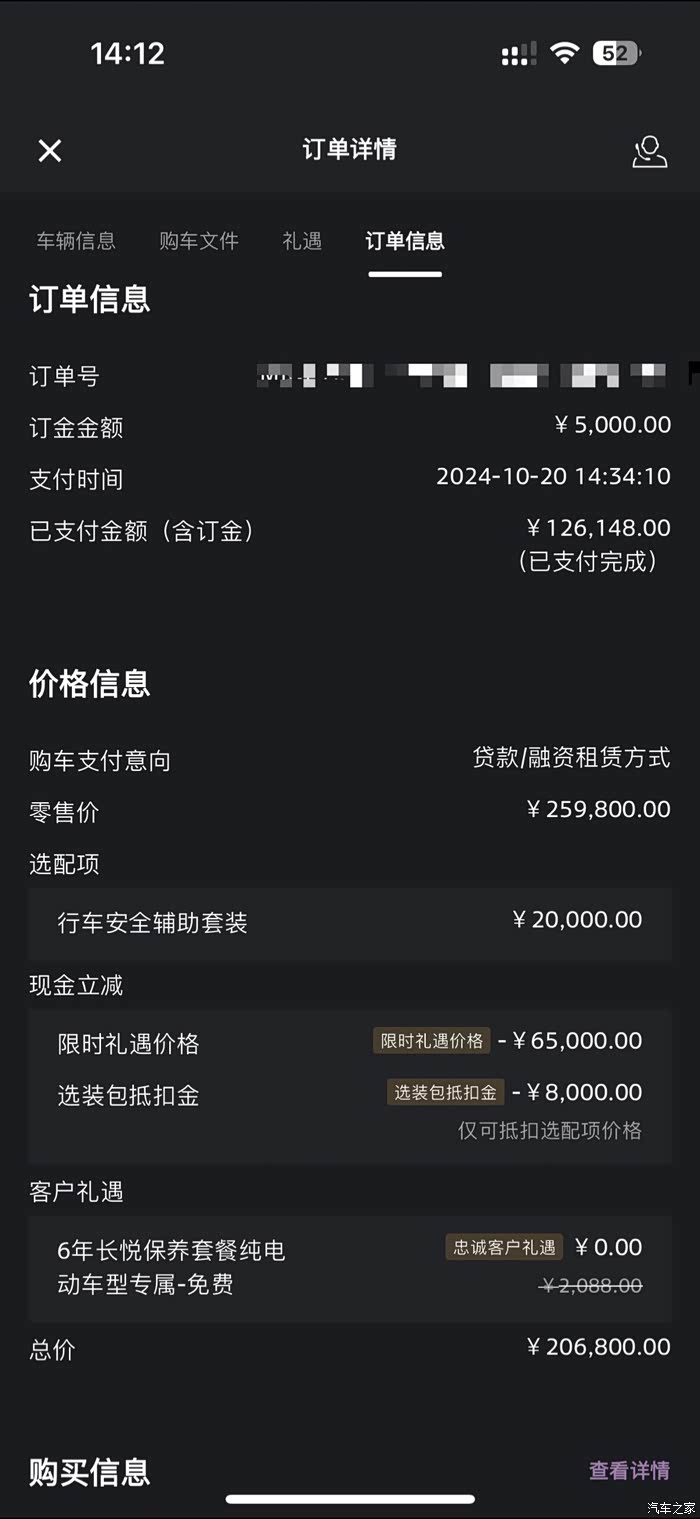Open the 购车文件 tab
Viewport: 700px width, 1519px height.
click(x=199, y=241)
